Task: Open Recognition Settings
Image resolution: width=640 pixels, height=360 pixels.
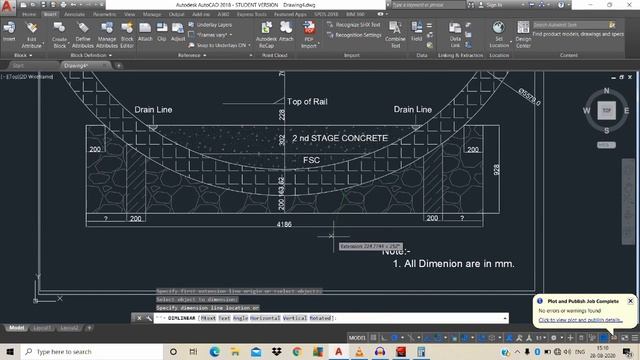Action: tap(354, 35)
